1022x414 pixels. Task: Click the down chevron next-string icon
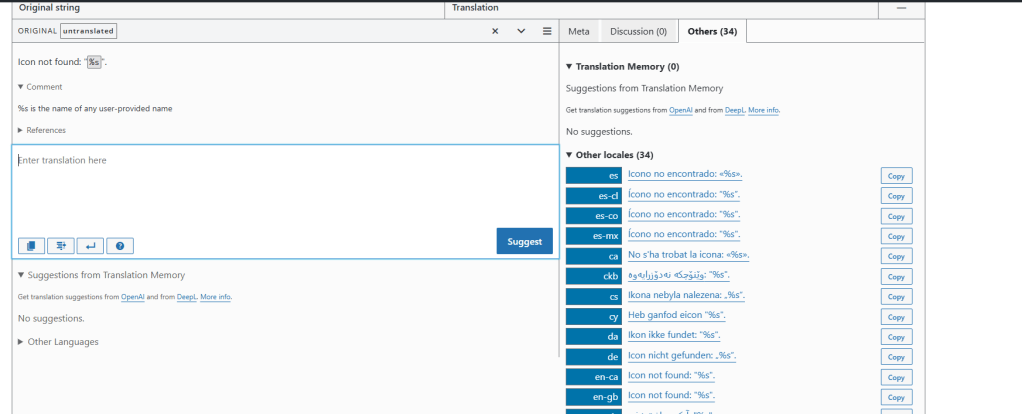[521, 31]
